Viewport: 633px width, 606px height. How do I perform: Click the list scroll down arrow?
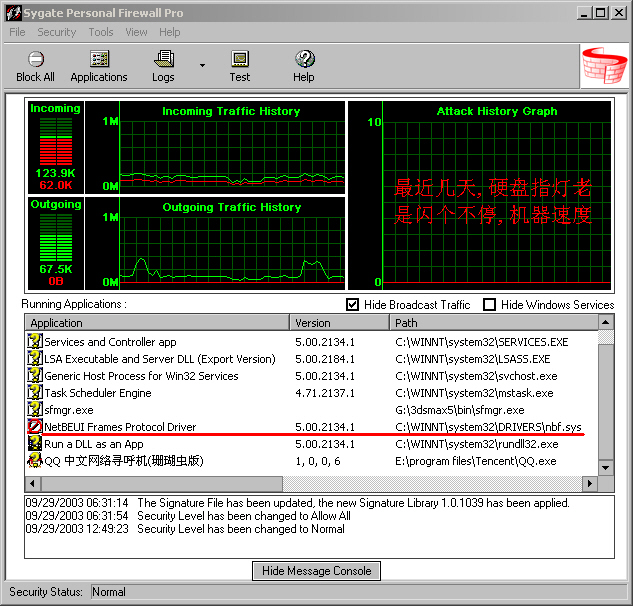pyautogui.click(x=606, y=468)
